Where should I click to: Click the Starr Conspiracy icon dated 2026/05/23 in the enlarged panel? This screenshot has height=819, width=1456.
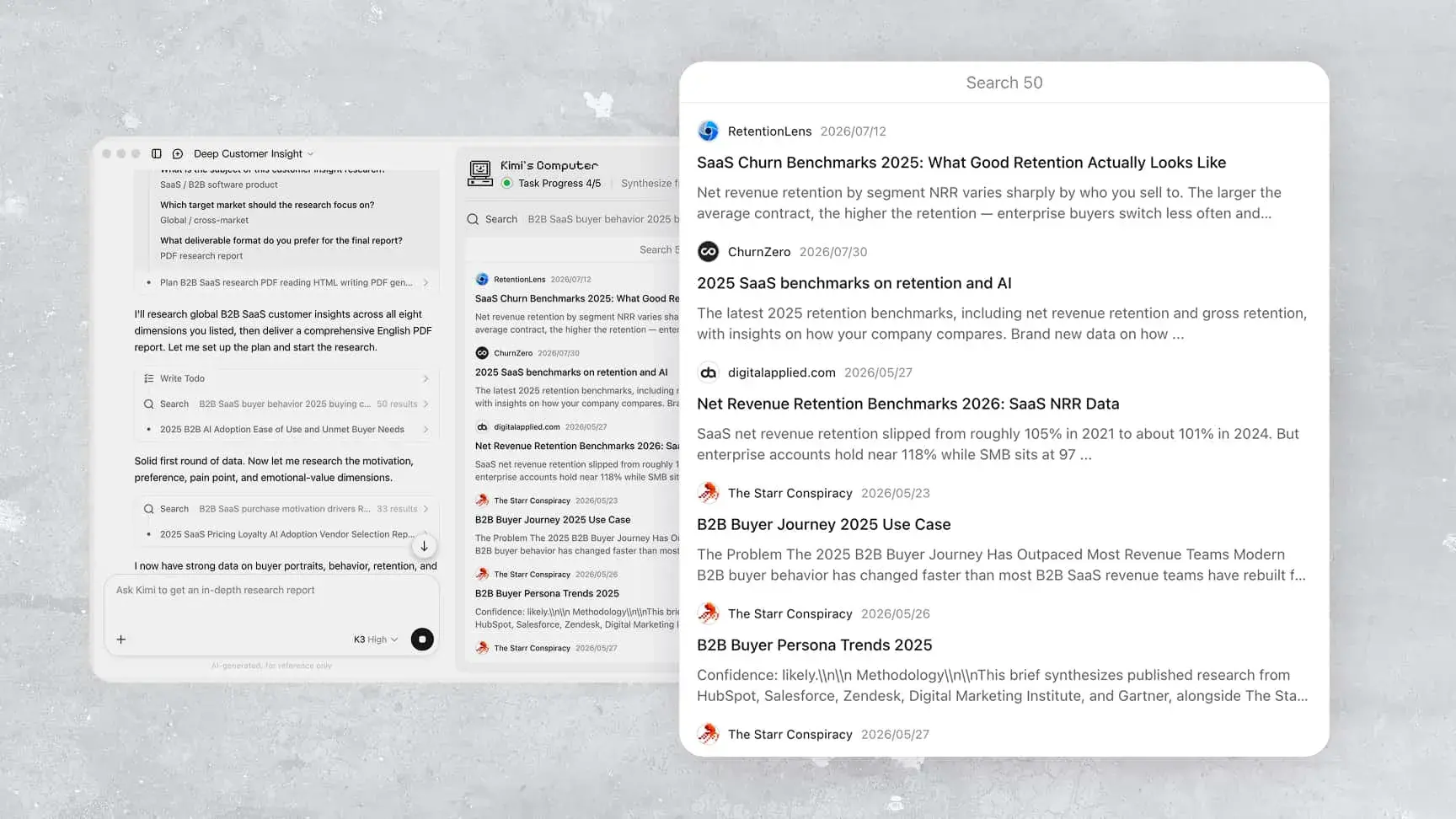[709, 492]
